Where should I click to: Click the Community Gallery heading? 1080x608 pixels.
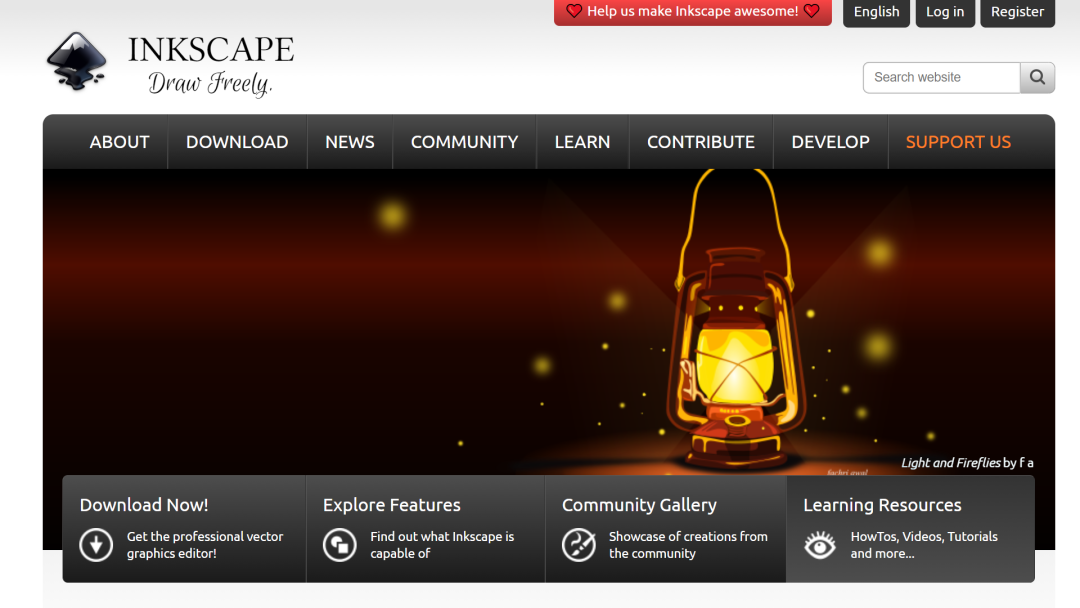(639, 505)
